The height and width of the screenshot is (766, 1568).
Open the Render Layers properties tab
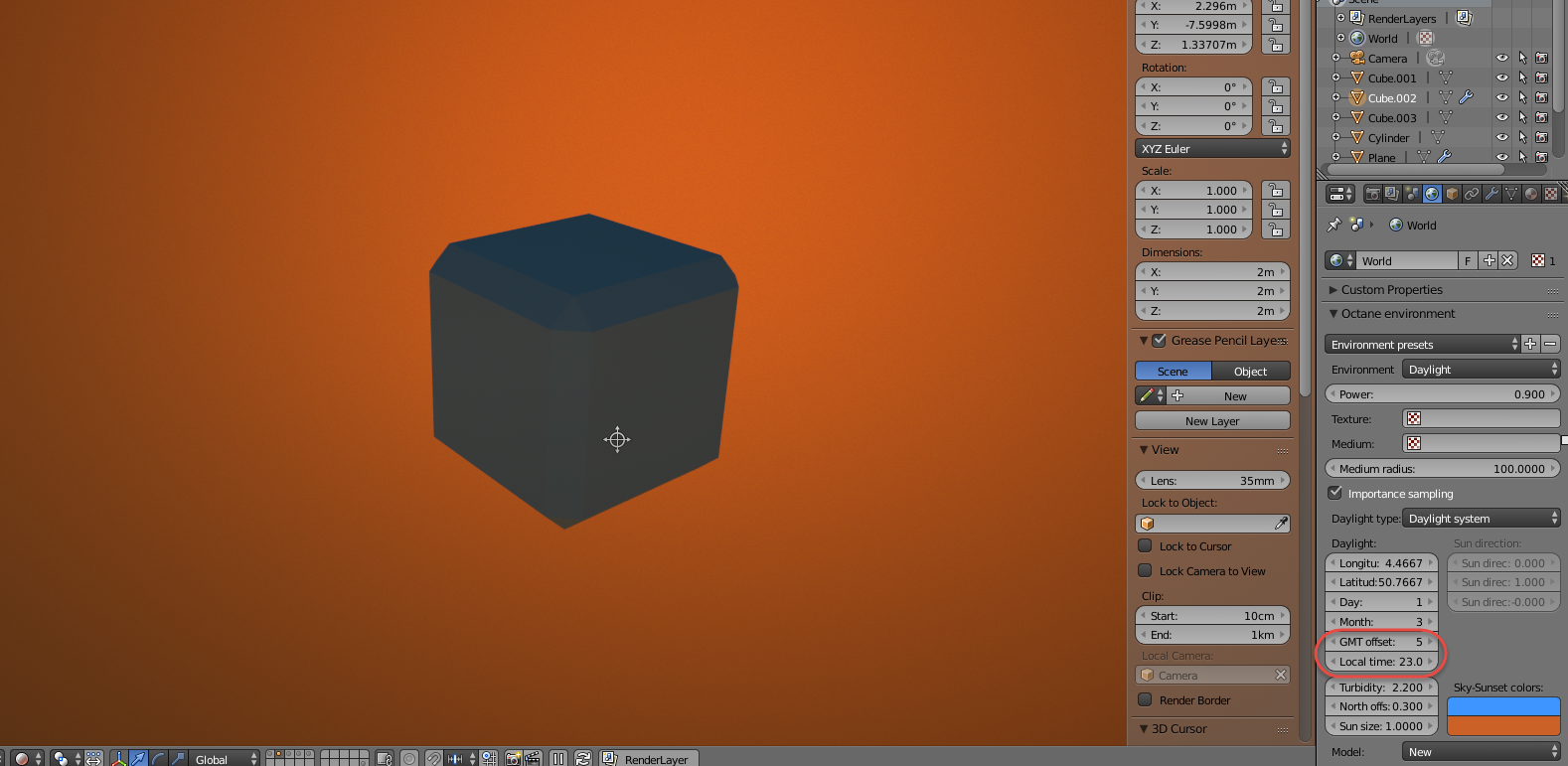tap(1392, 194)
